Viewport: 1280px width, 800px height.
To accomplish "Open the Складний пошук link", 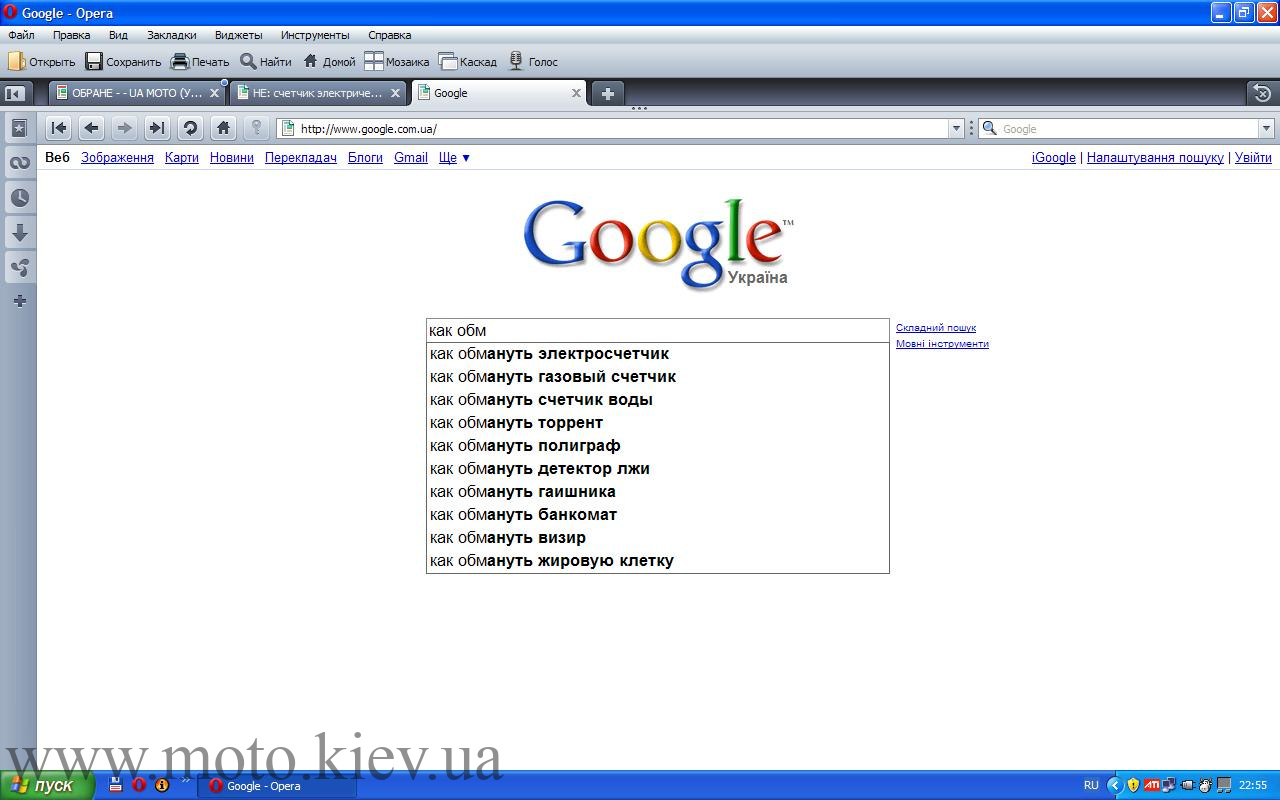I will click(936, 328).
